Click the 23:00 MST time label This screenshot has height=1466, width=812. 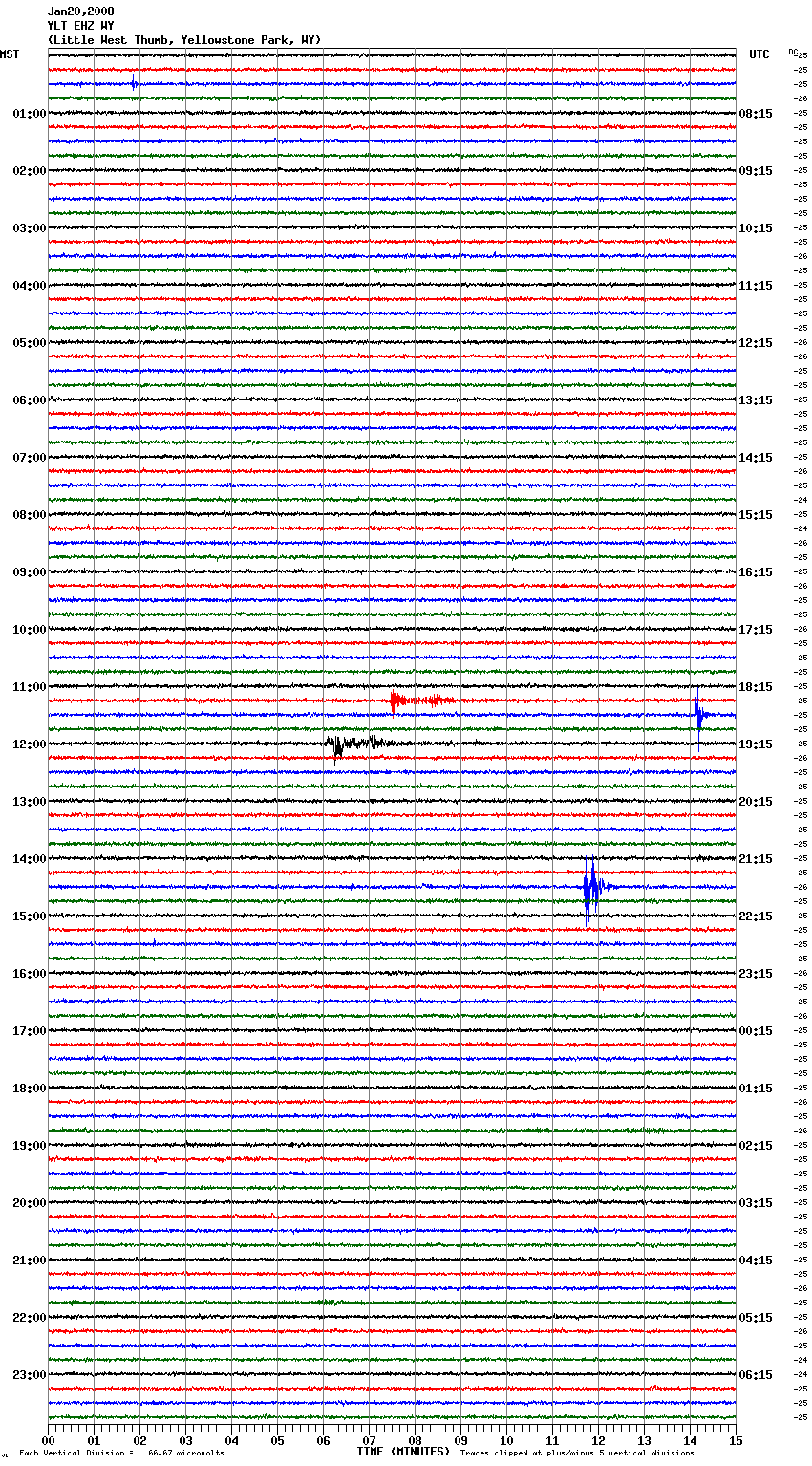tap(29, 1375)
